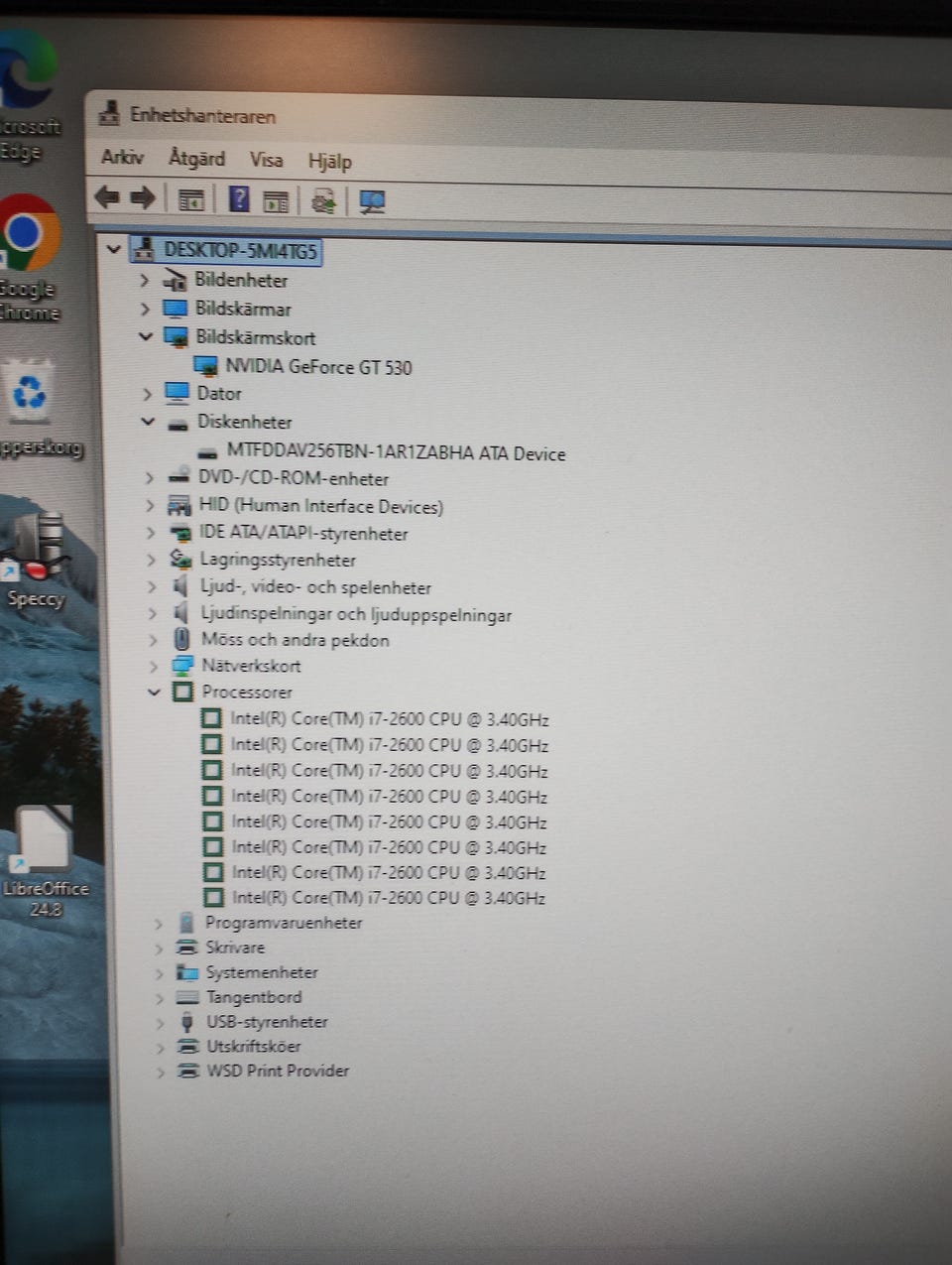The image size is (952, 1265).
Task: Select the Tangentbord row label
Action: (254, 997)
